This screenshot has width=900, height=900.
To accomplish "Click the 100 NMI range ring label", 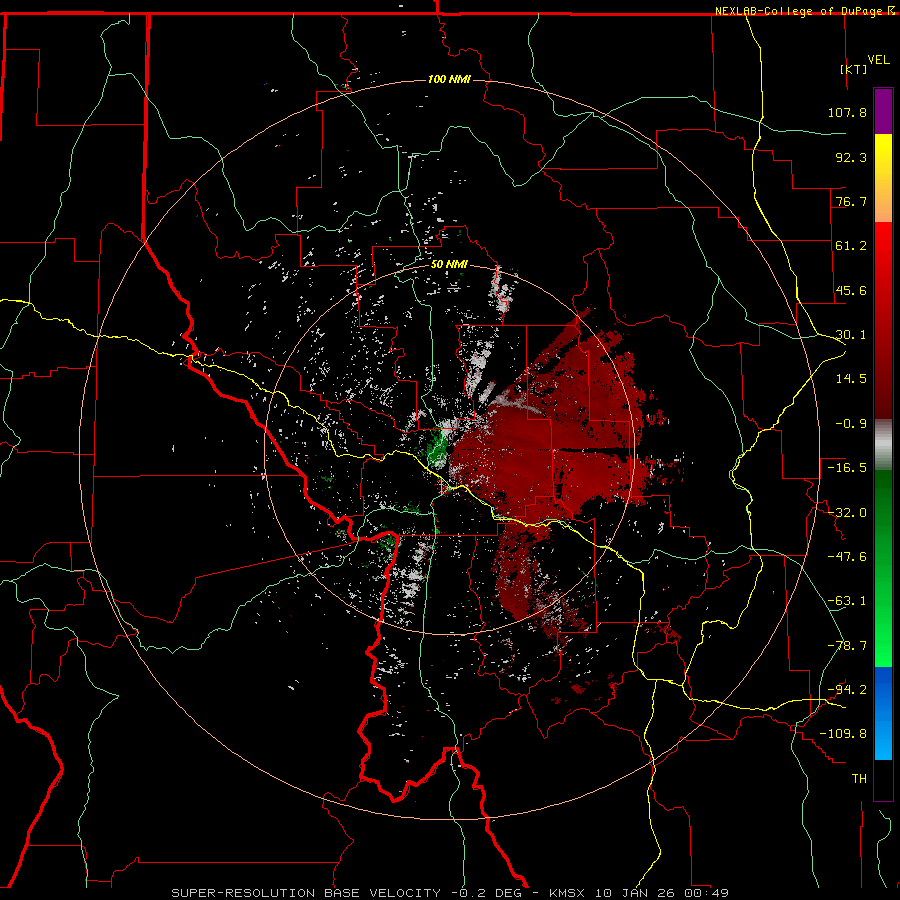I will click(x=449, y=79).
